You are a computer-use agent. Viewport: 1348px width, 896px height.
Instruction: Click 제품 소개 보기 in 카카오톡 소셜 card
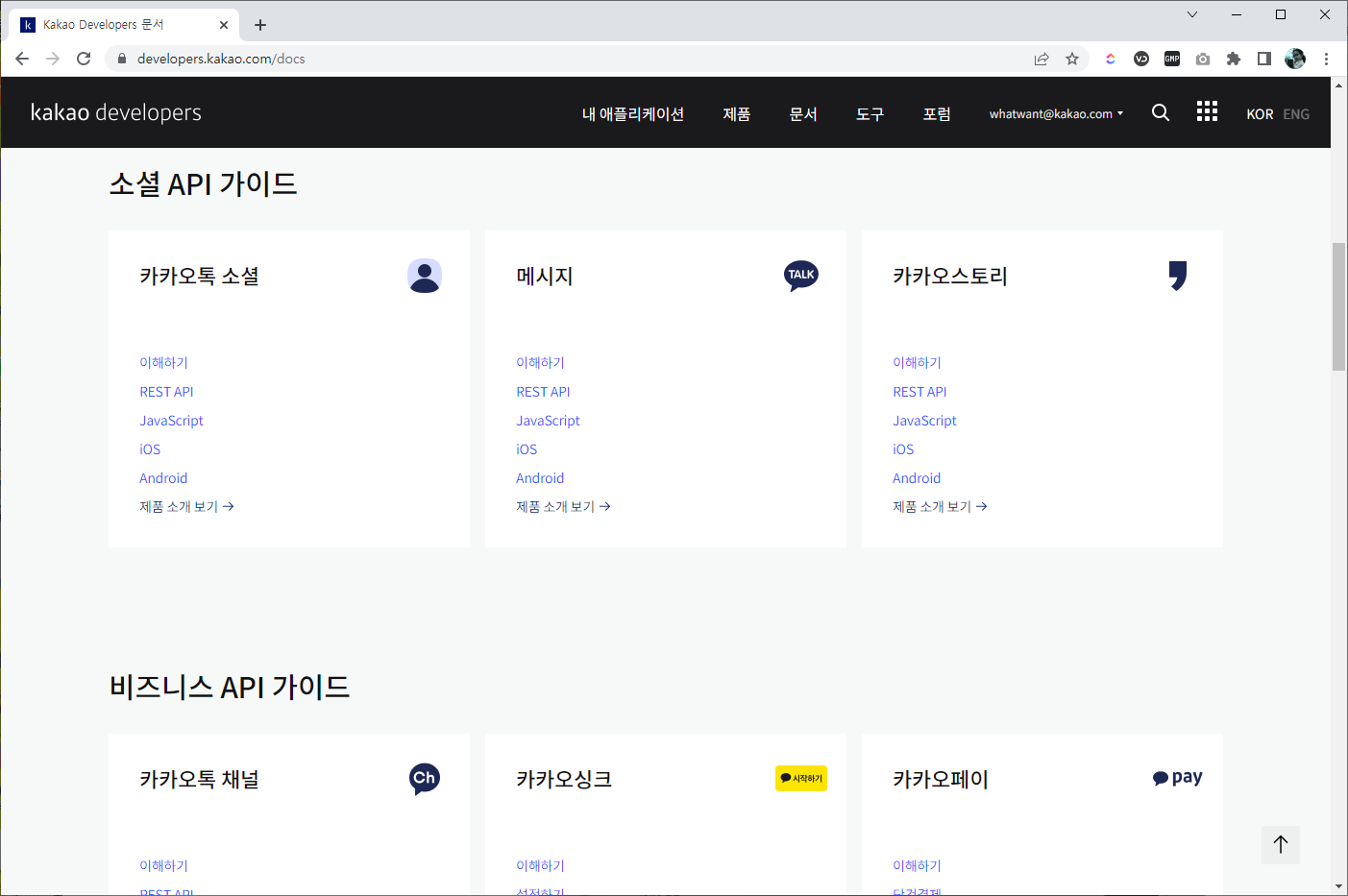(x=186, y=506)
